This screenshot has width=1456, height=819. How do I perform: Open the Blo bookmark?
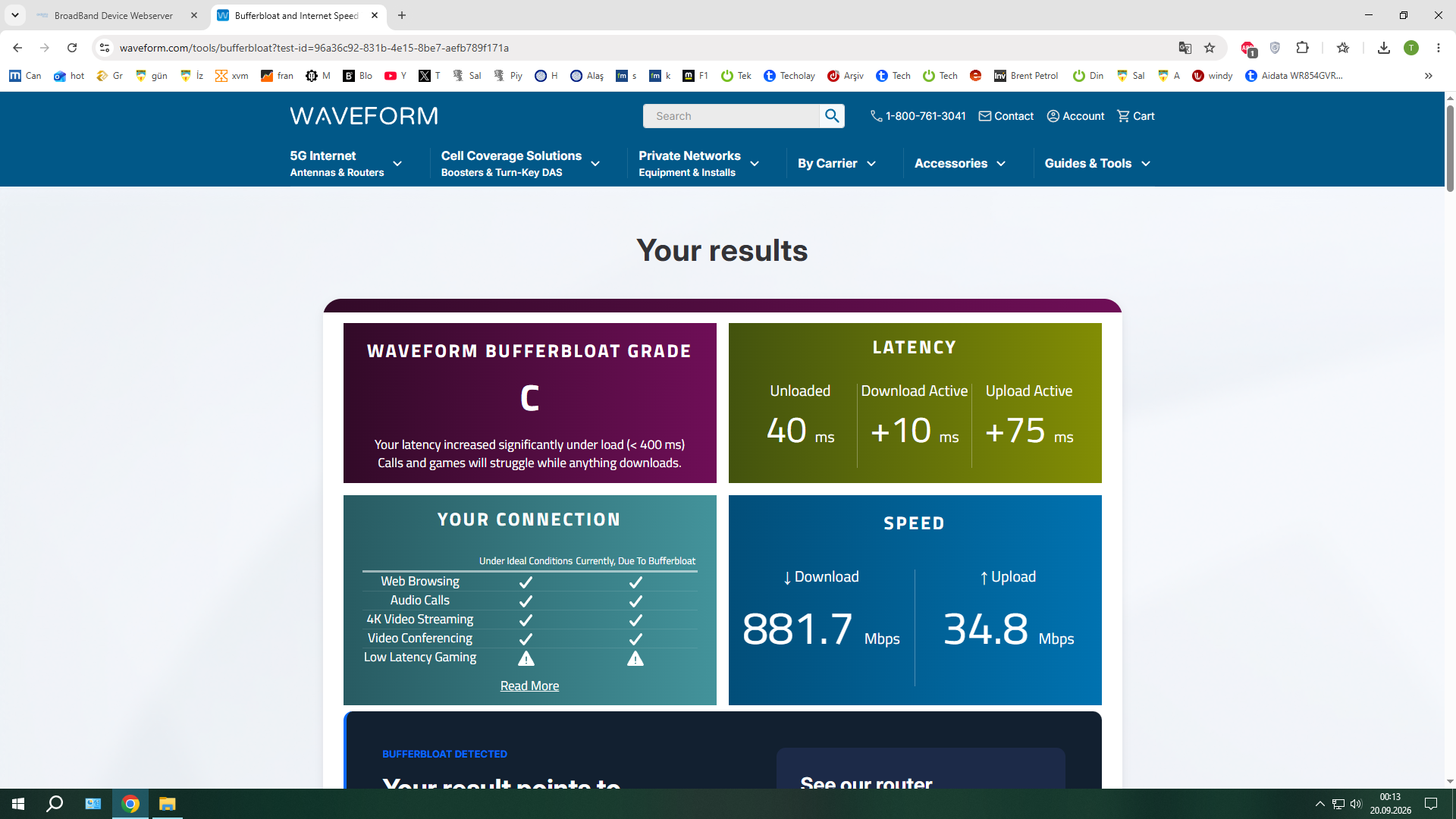(358, 76)
